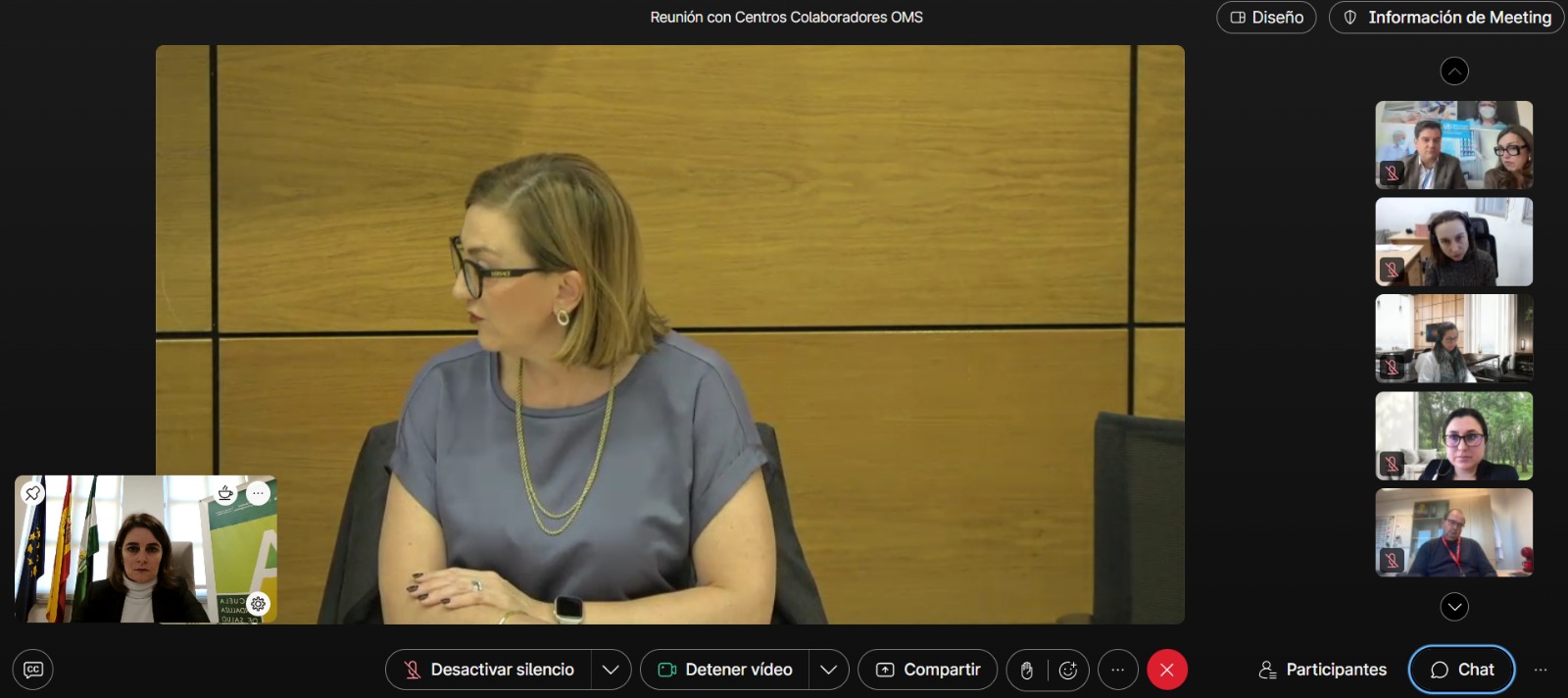Open the emoji reactions picker
The width and height of the screenshot is (1568, 698).
click(1068, 671)
